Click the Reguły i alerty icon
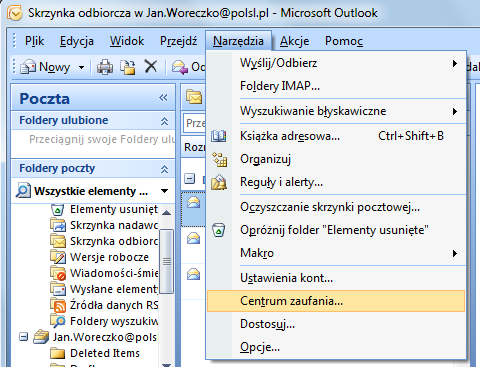 tap(219, 182)
